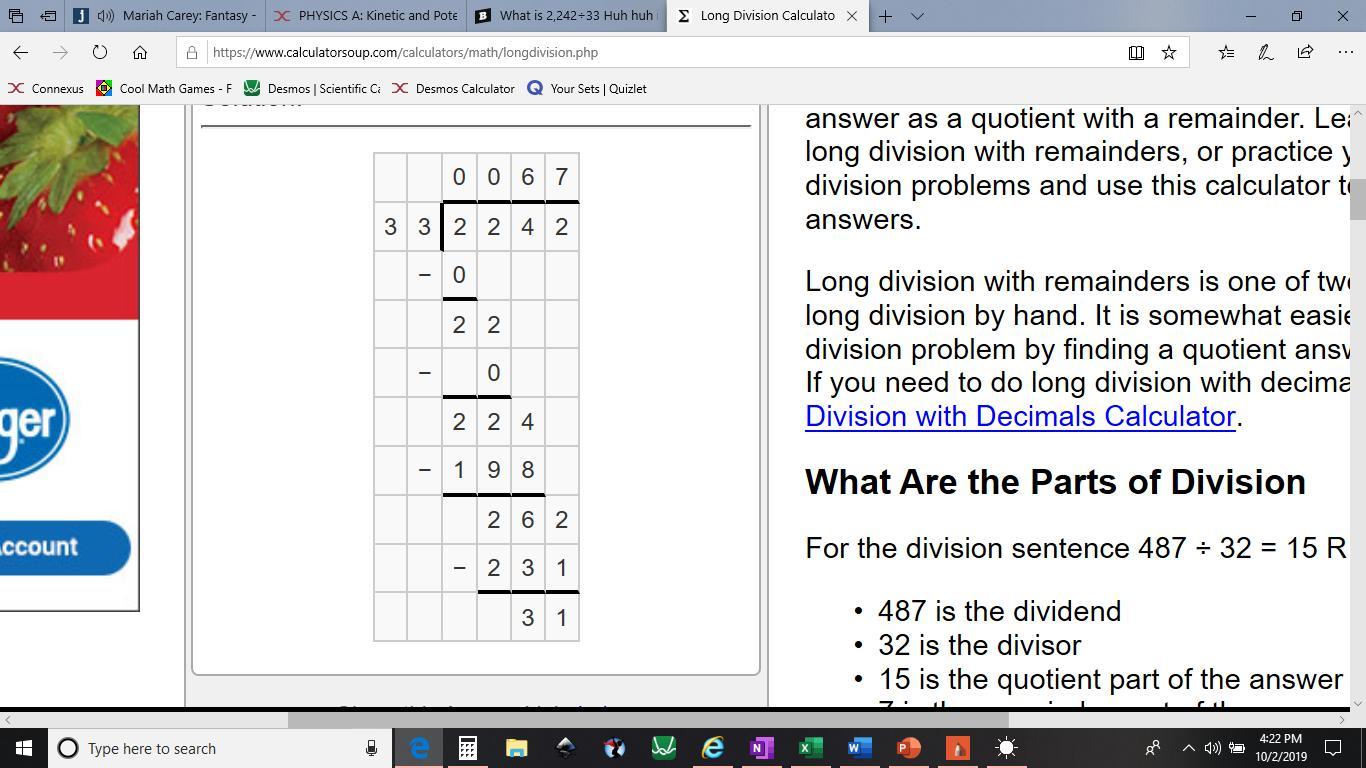Open a new browser tab
1366x768 pixels.
[x=886, y=16]
